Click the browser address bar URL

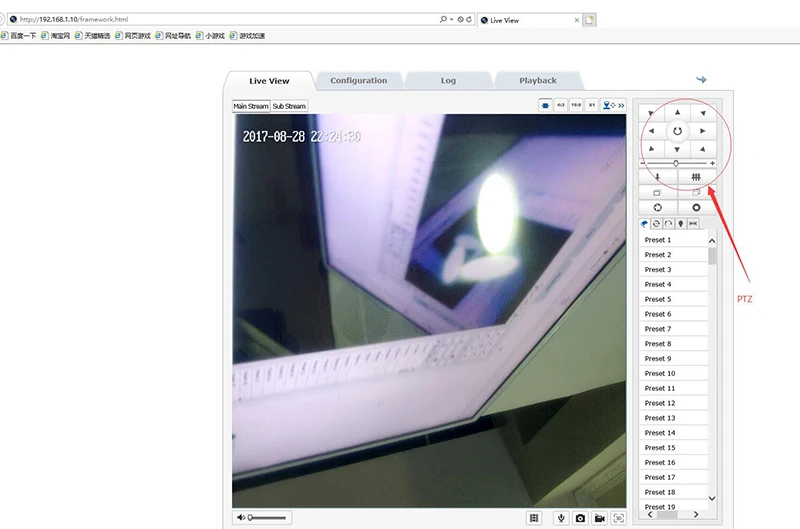point(74,19)
